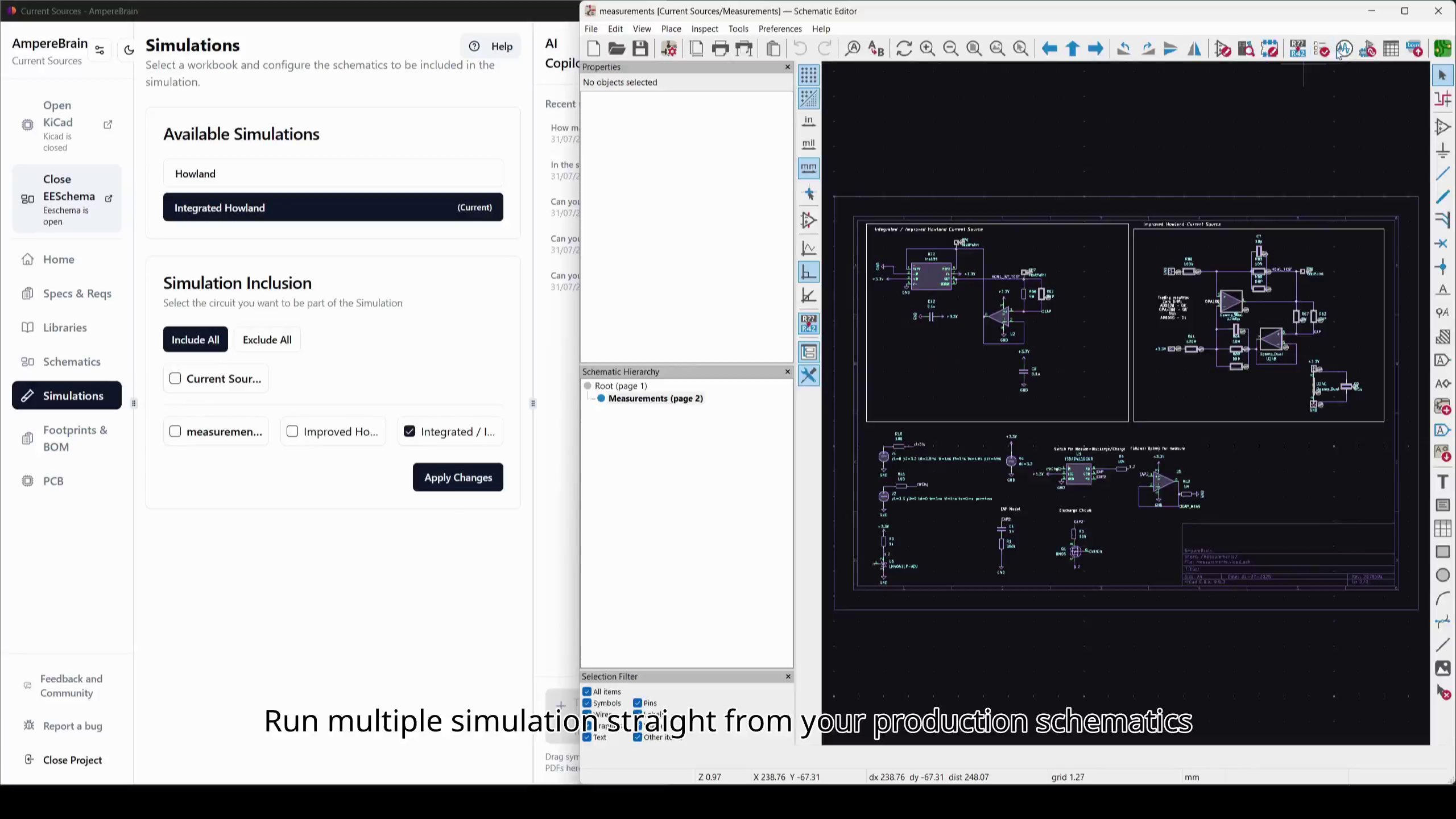Screen dimensions: 1456x819
Task: Open Help in Simulations page
Action: (491, 46)
